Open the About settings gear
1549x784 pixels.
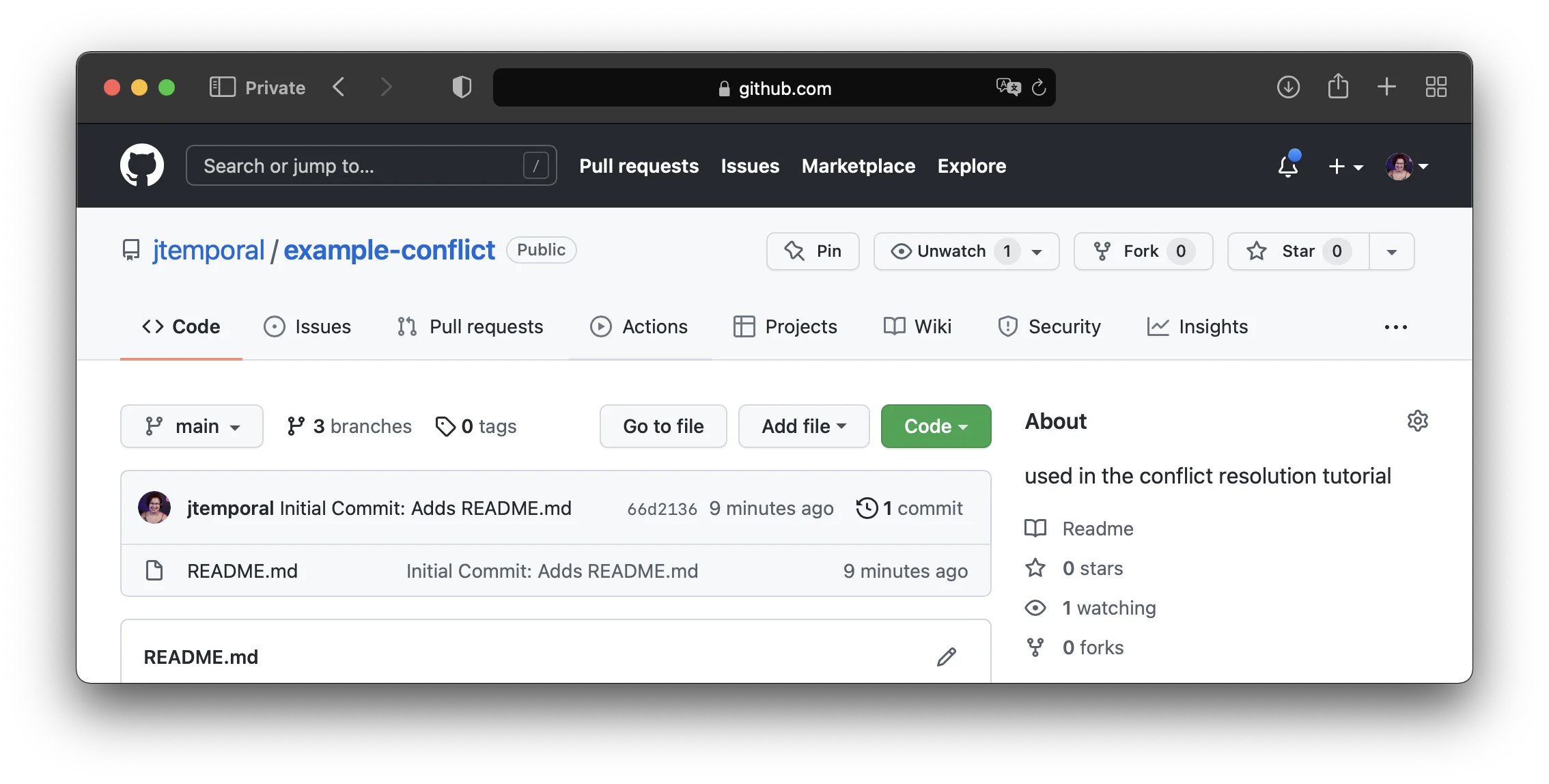click(x=1417, y=421)
